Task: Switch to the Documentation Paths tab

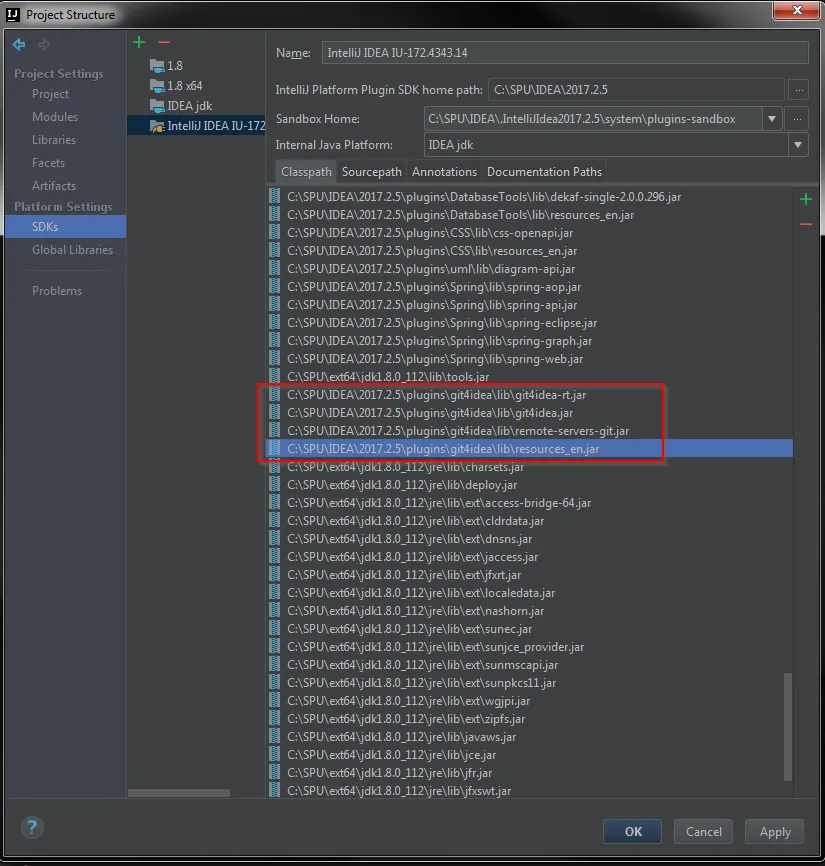Action: (x=544, y=172)
